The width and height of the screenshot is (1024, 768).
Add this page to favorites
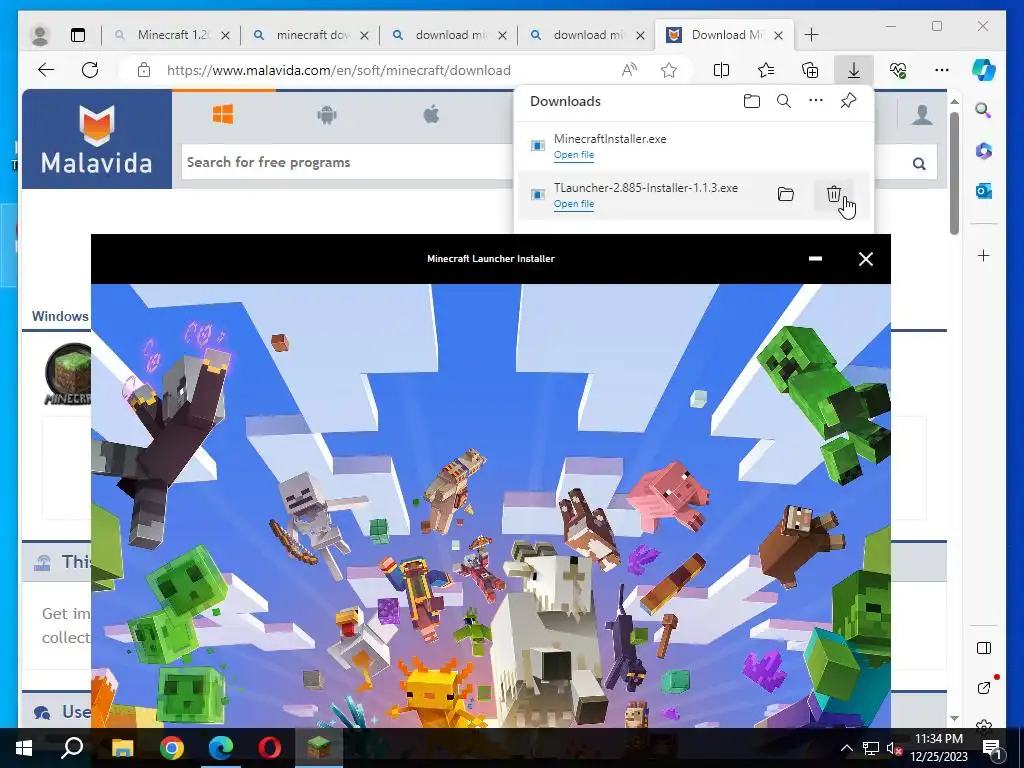pyautogui.click(x=669, y=70)
